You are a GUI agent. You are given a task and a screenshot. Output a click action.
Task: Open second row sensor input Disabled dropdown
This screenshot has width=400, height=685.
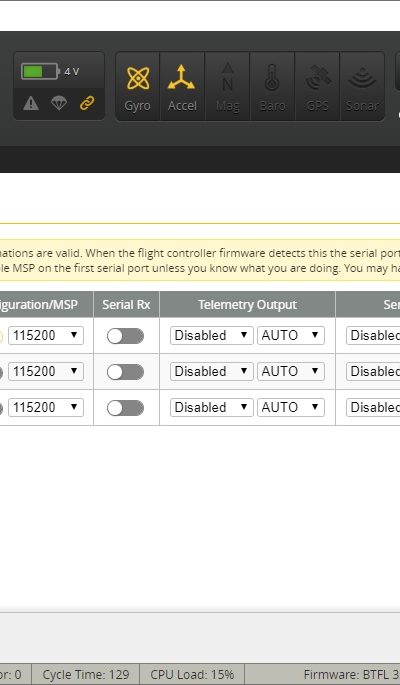(373, 371)
